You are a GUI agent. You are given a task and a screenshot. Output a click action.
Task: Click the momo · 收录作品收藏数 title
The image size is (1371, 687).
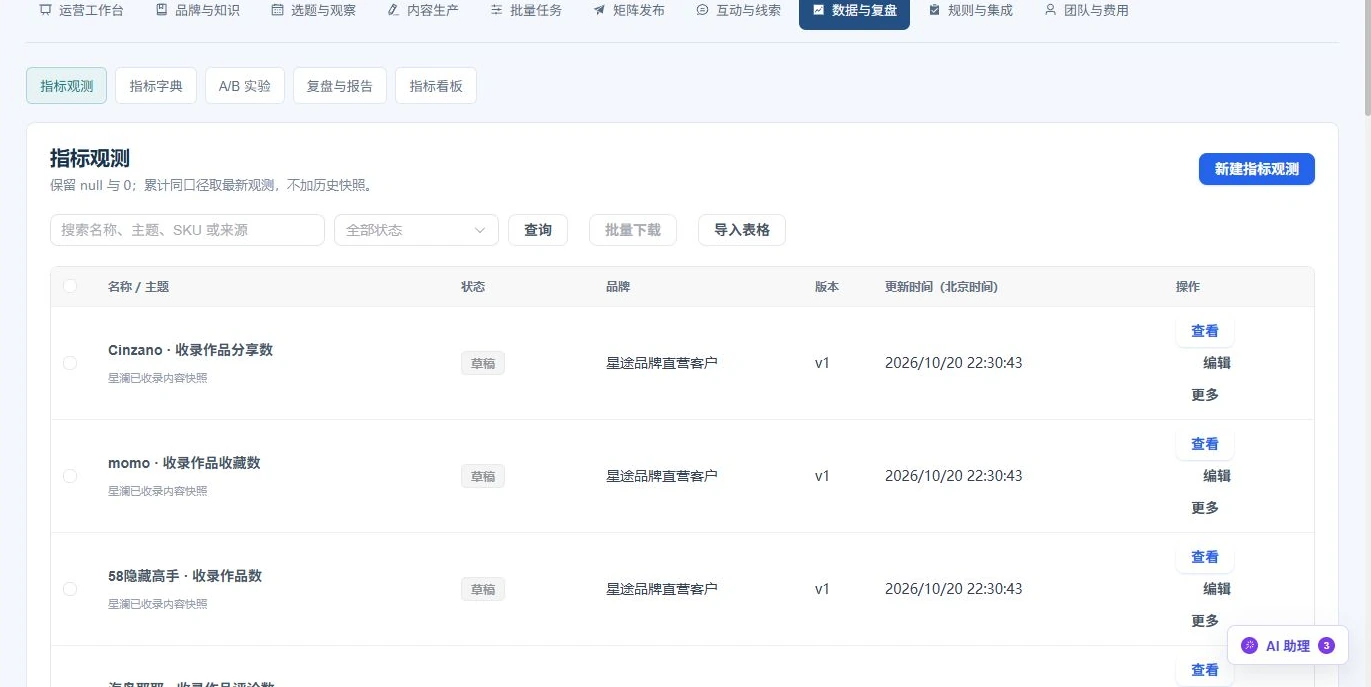pyautogui.click(x=184, y=463)
